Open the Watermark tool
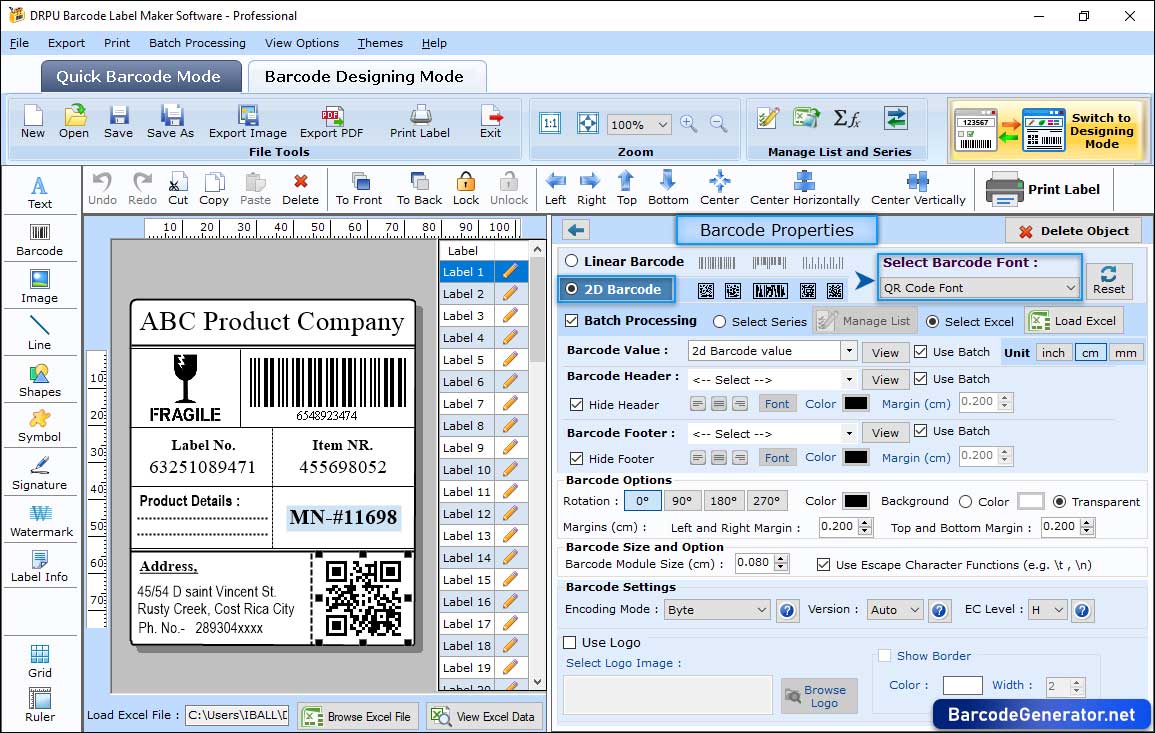The width and height of the screenshot is (1155, 733). click(40, 519)
